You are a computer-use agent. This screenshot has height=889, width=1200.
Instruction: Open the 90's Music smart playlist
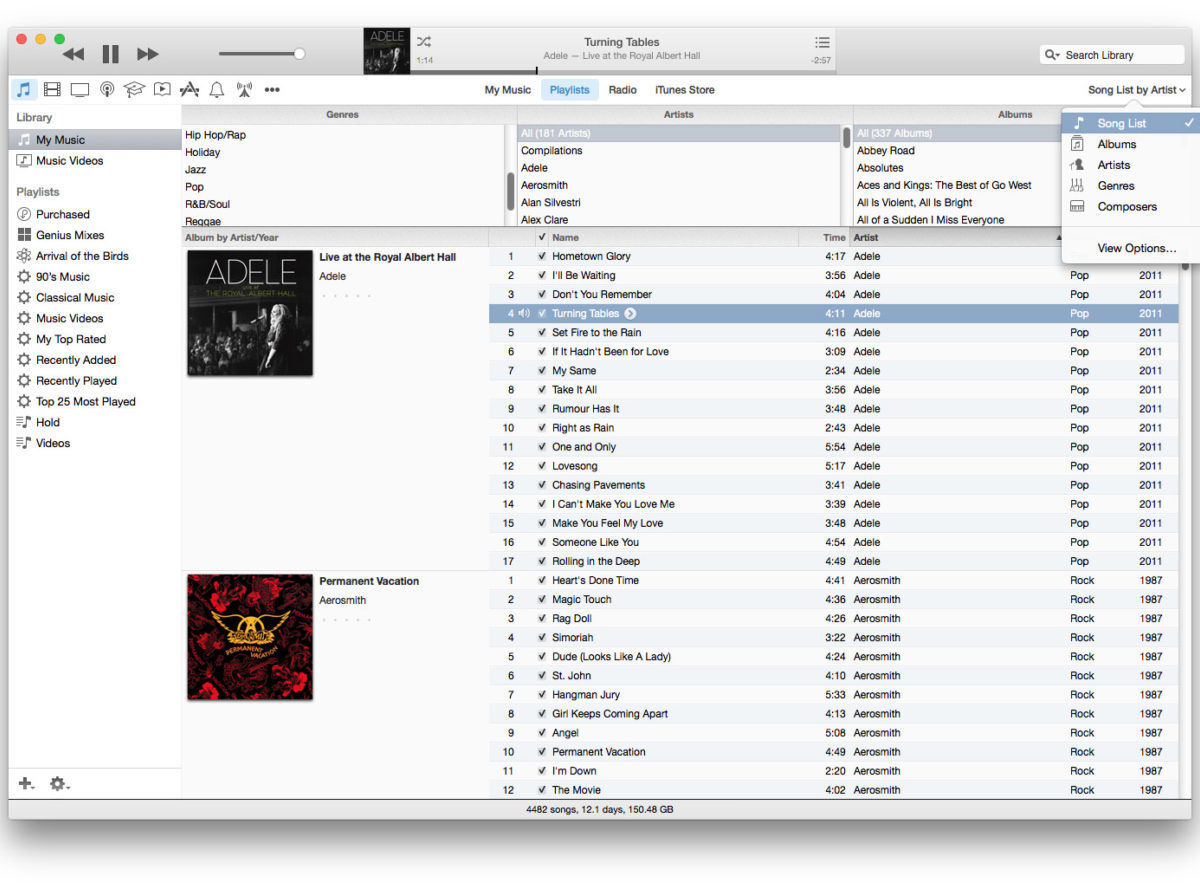click(95, 277)
